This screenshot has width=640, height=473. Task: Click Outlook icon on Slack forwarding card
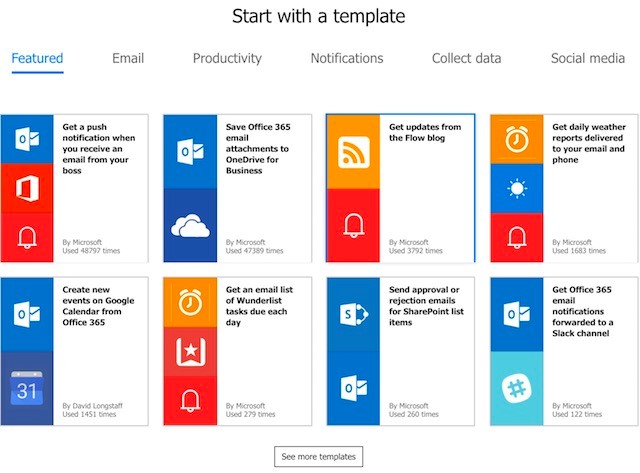[517, 314]
